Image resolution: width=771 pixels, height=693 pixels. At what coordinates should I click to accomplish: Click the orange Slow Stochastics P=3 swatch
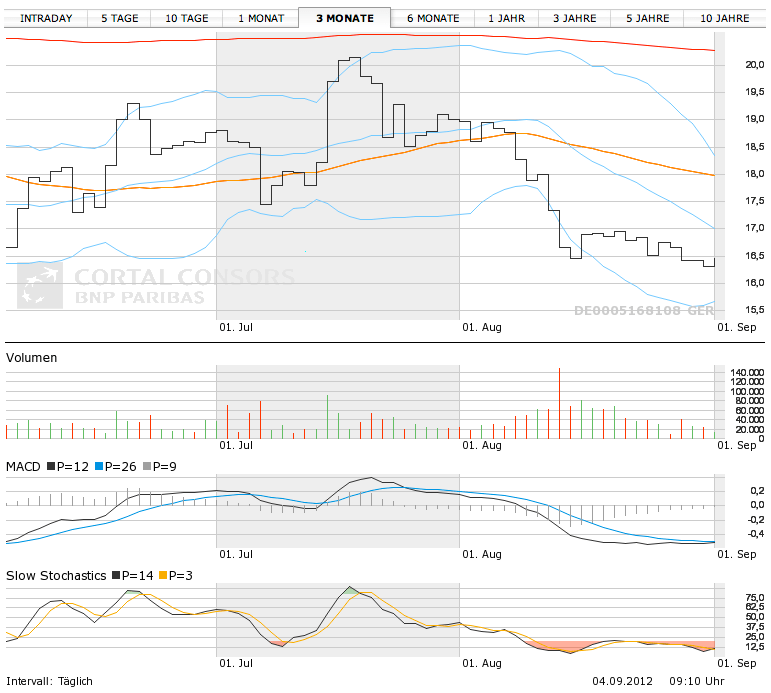[166, 575]
